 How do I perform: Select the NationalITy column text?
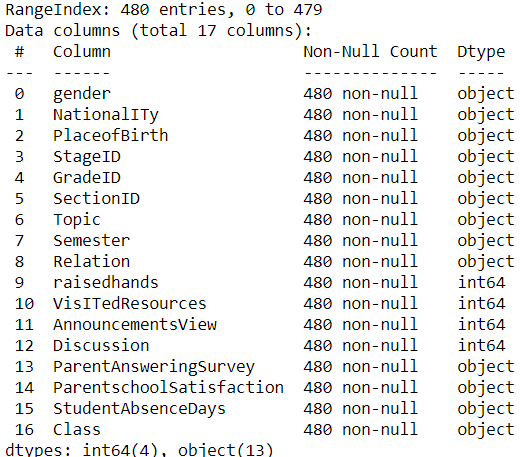pyautogui.click(x=106, y=115)
